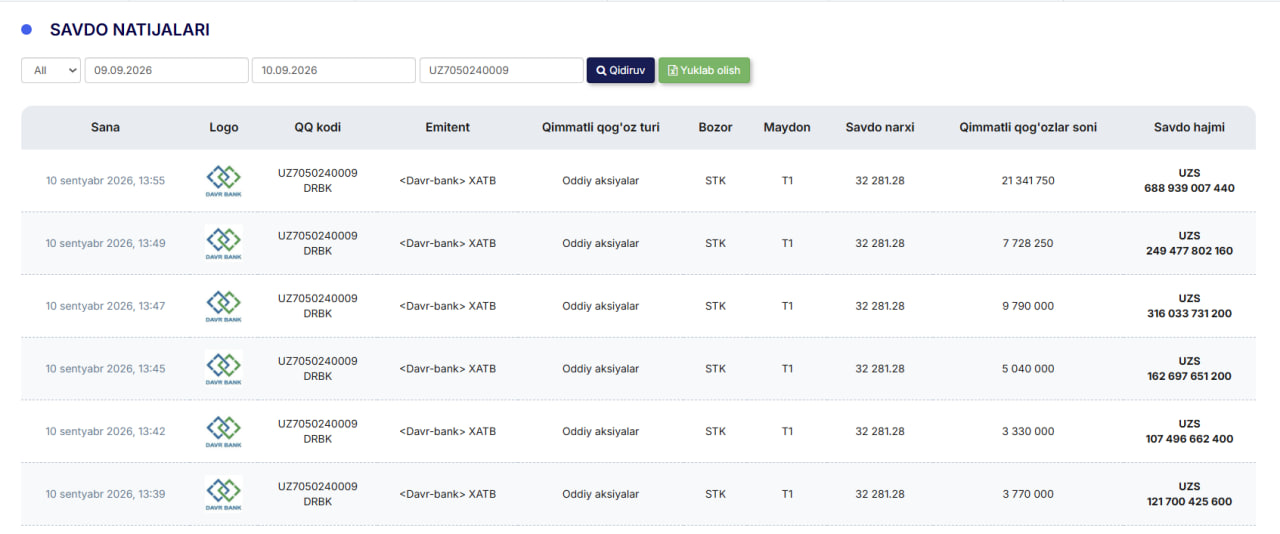This screenshot has width=1280, height=534.
Task: Click the Savdo narxi column header
Action: tap(880, 127)
